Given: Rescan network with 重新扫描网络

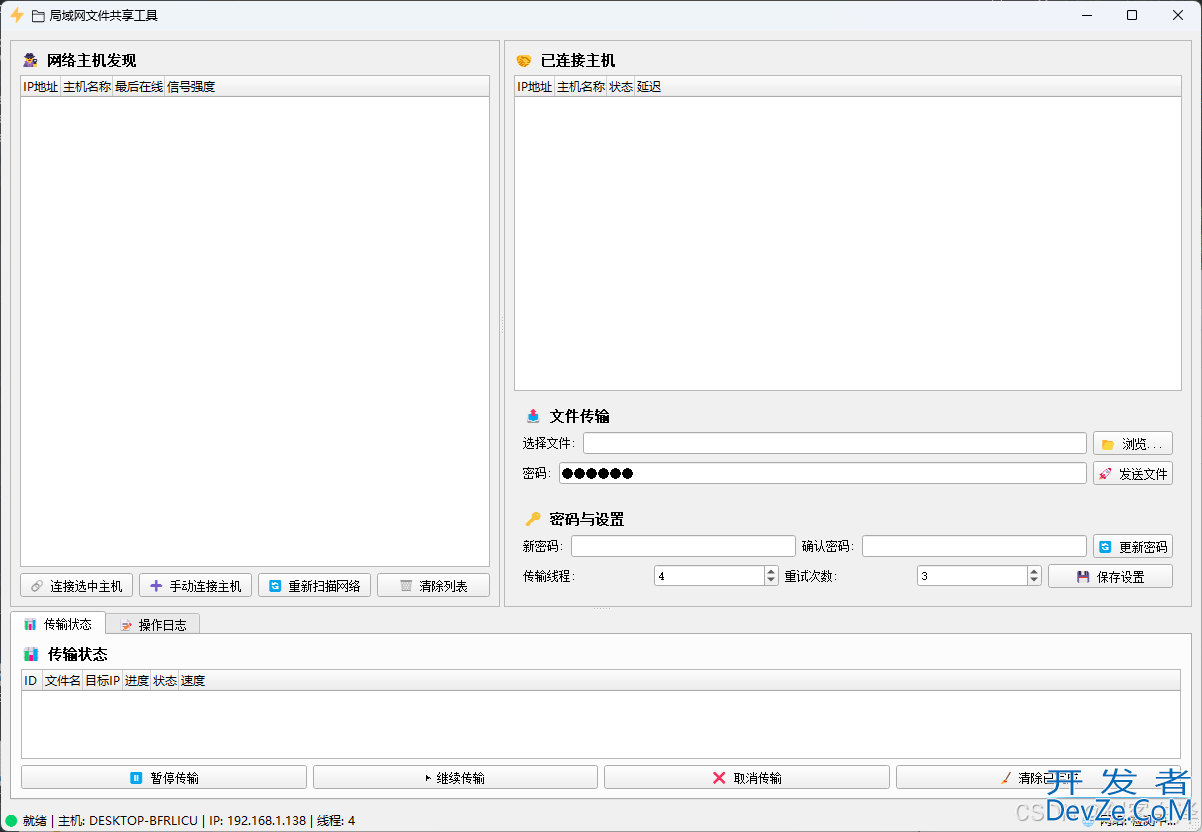Looking at the screenshot, I should point(314,586).
